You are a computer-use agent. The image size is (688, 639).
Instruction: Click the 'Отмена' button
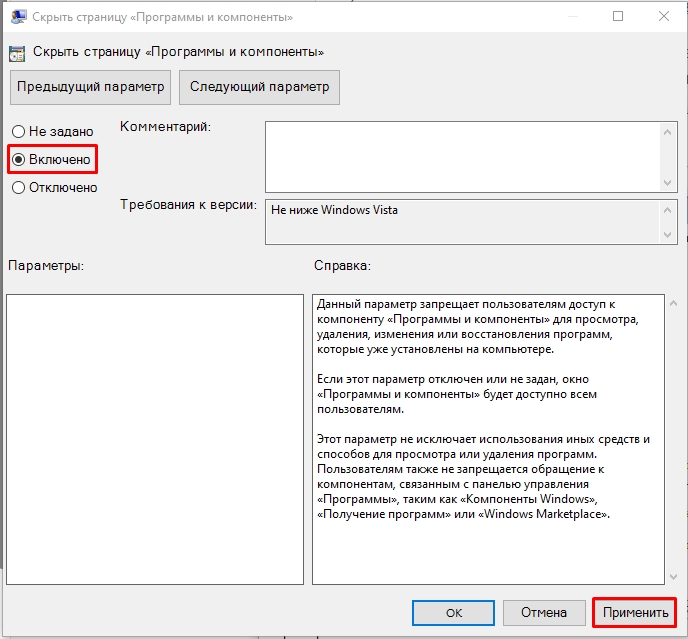coord(544,613)
